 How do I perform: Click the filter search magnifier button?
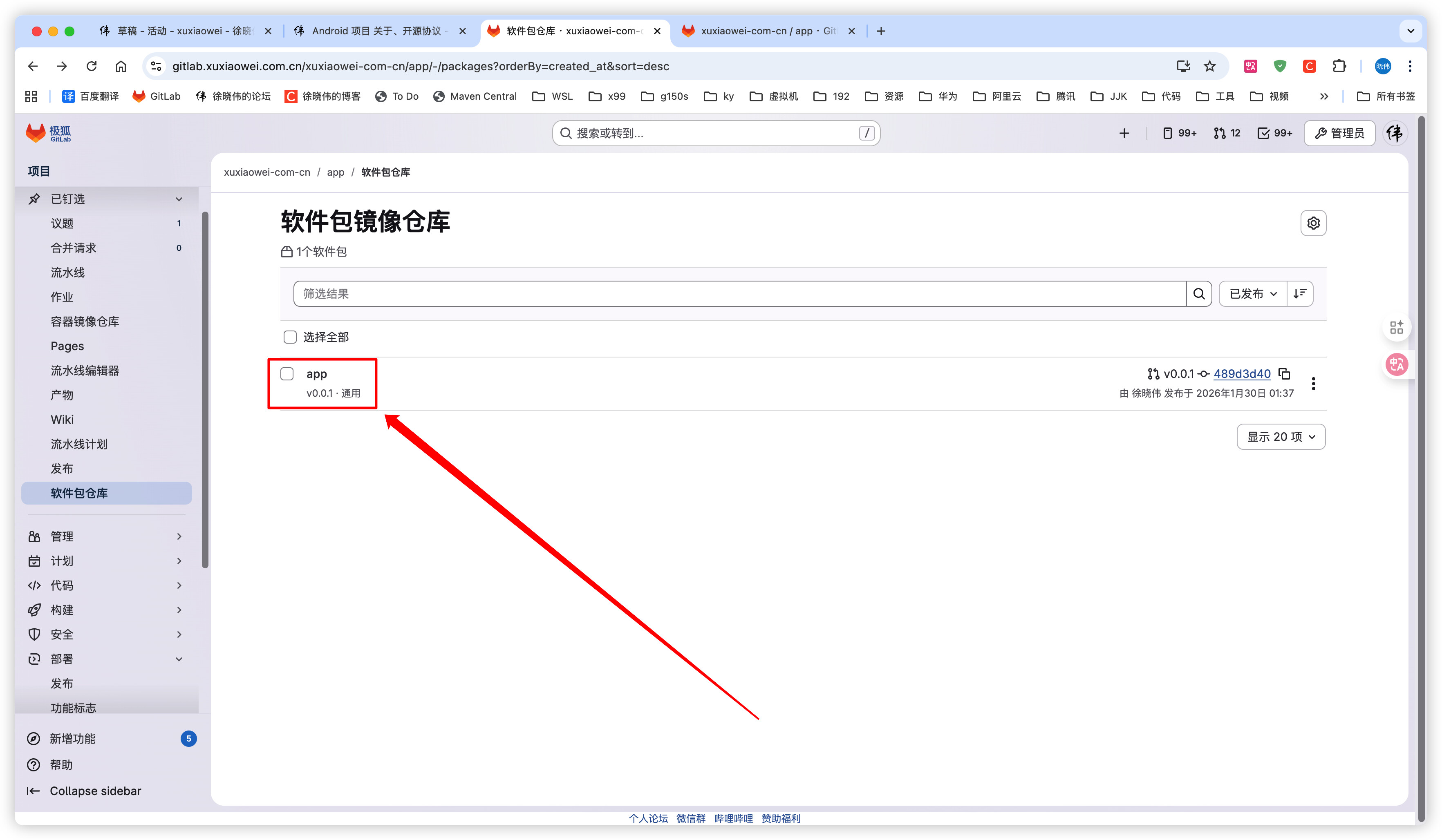tap(1198, 293)
